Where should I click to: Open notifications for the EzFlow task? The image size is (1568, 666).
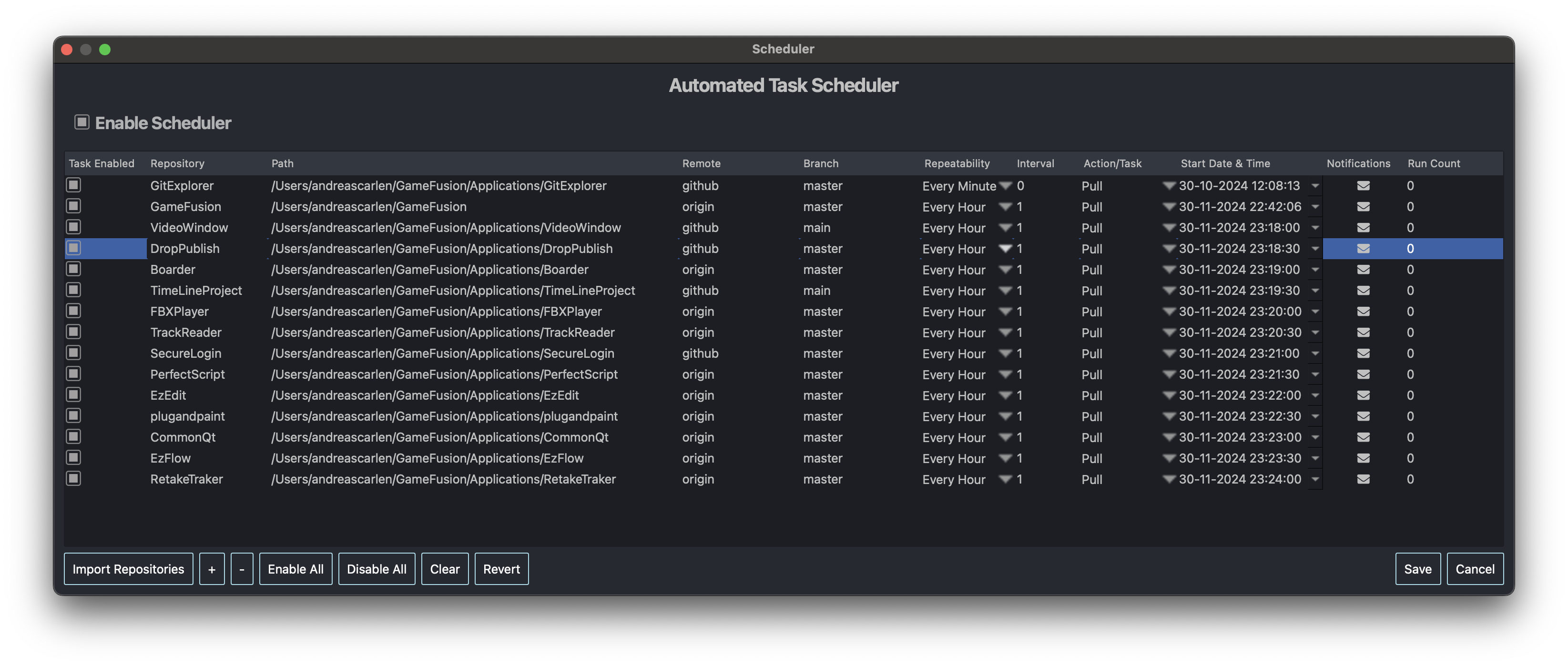1364,458
